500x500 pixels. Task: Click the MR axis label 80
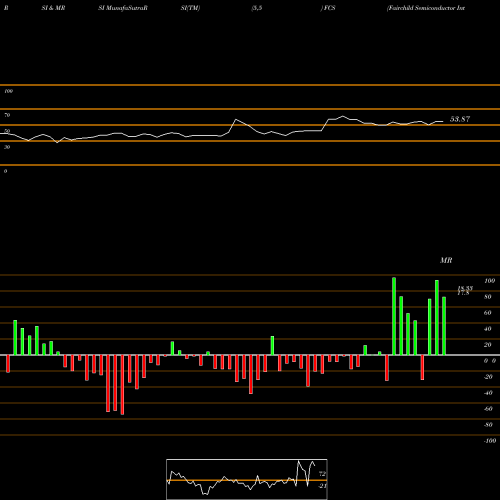(x=487, y=297)
